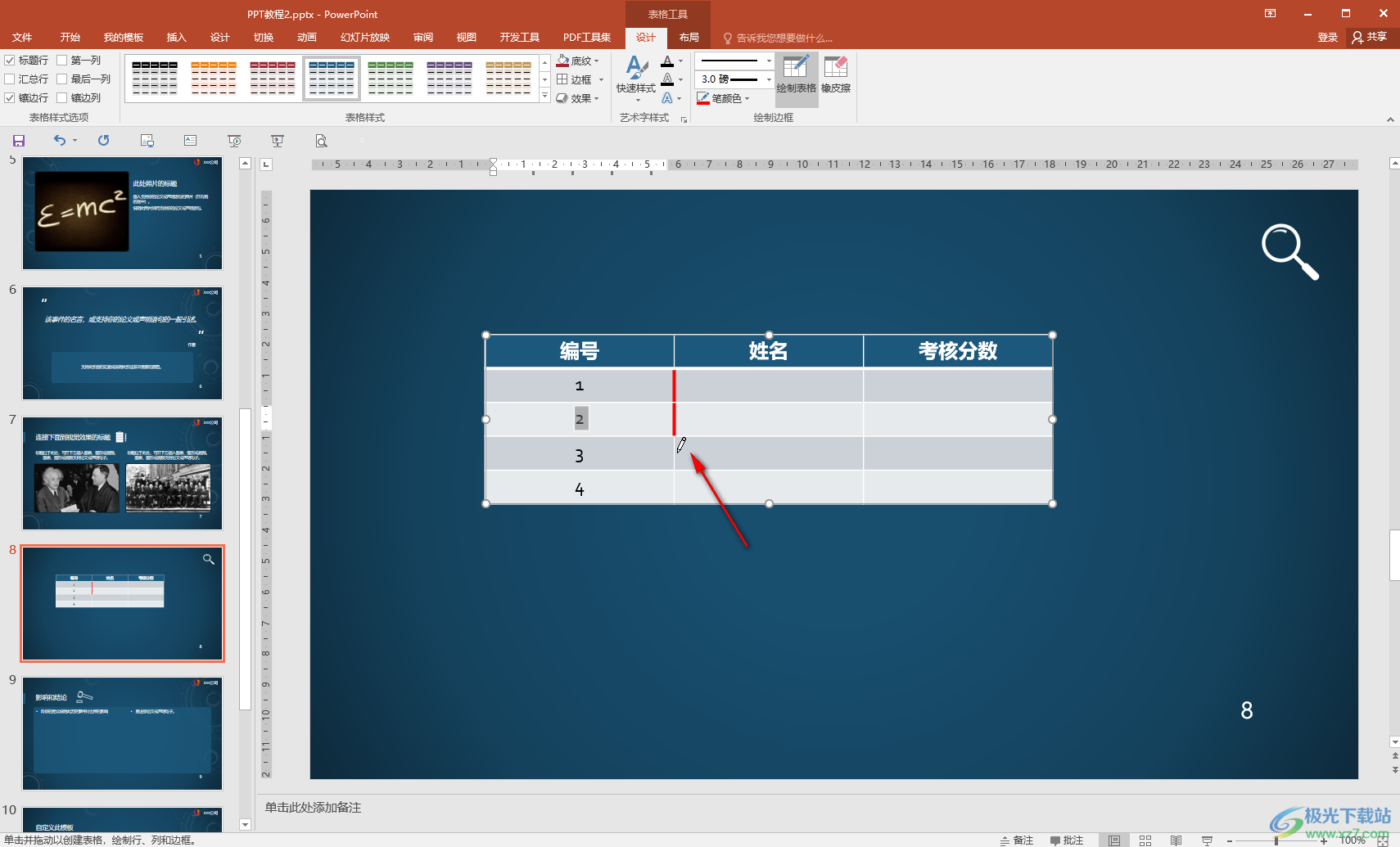1400x847 pixels.
Task: Open the WordArt styles dialog launcher
Action: pyautogui.click(x=684, y=119)
